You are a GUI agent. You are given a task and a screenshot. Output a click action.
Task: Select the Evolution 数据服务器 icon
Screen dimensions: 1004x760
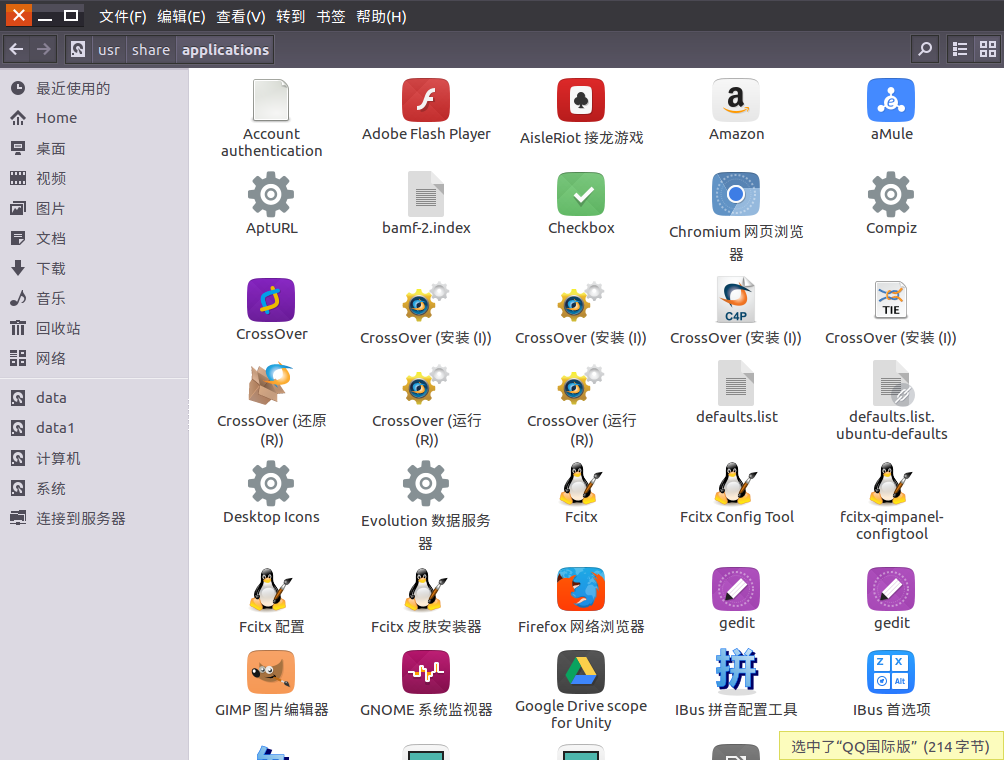click(x=426, y=483)
